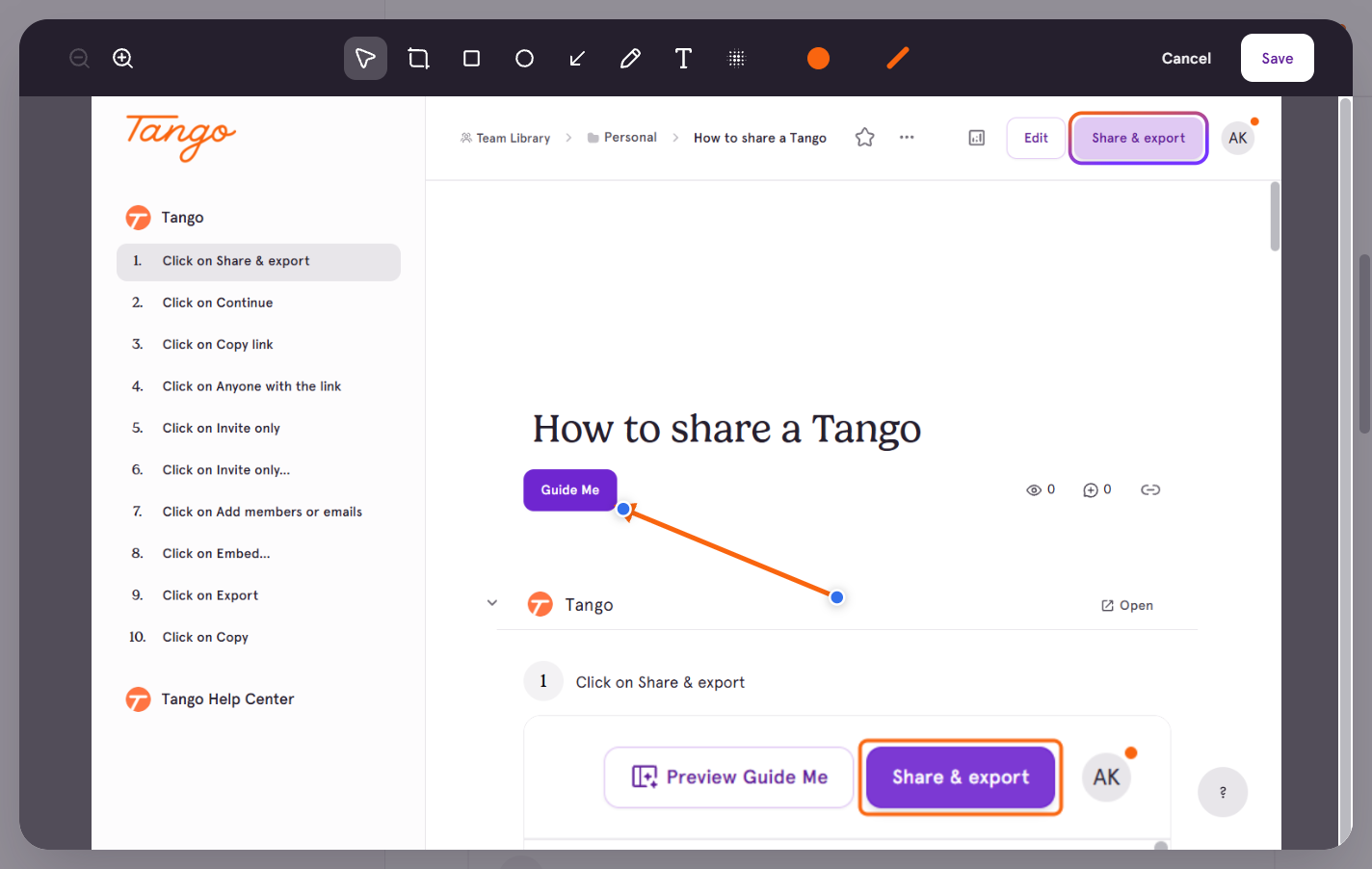
Task: Select the text tool
Action: (683, 58)
